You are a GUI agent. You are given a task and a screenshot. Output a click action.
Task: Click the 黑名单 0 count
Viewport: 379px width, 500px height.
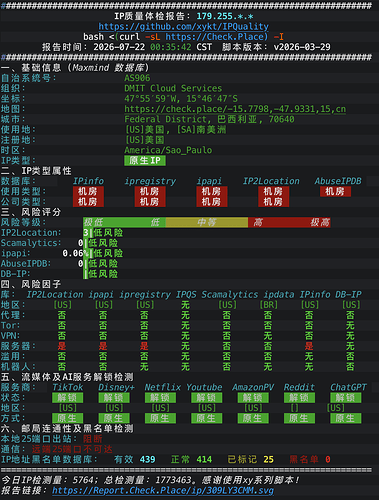[310, 460]
